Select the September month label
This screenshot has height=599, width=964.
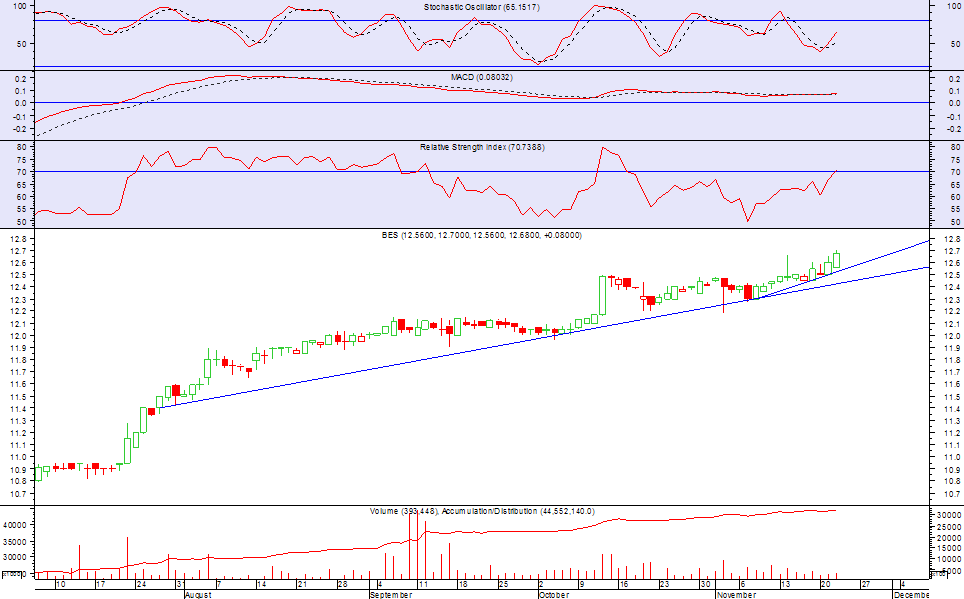[390, 595]
